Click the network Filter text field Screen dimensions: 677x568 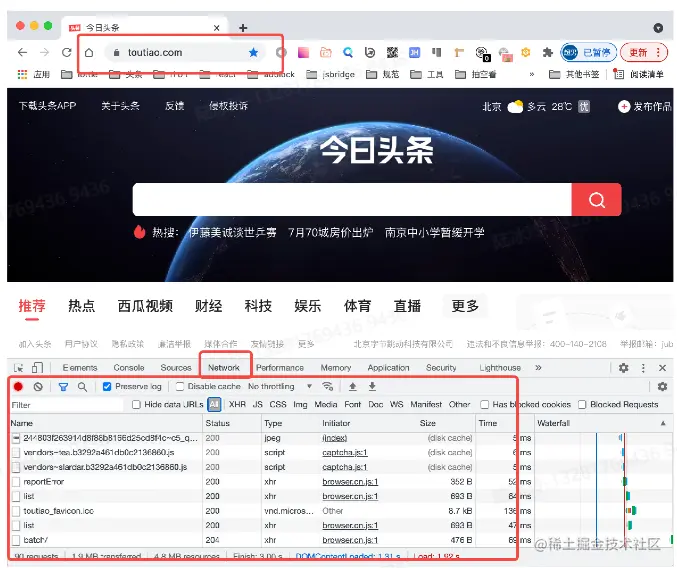tap(67, 405)
